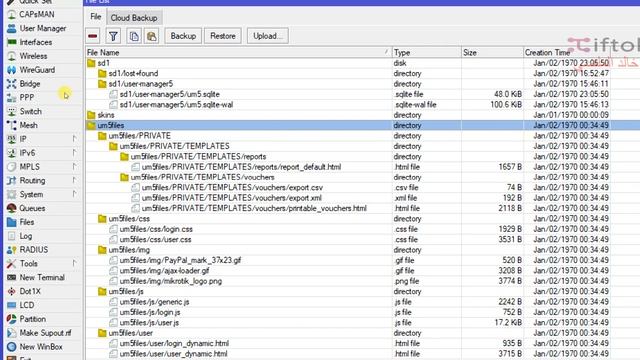Click the Upload... button

pyautogui.click(x=268, y=36)
